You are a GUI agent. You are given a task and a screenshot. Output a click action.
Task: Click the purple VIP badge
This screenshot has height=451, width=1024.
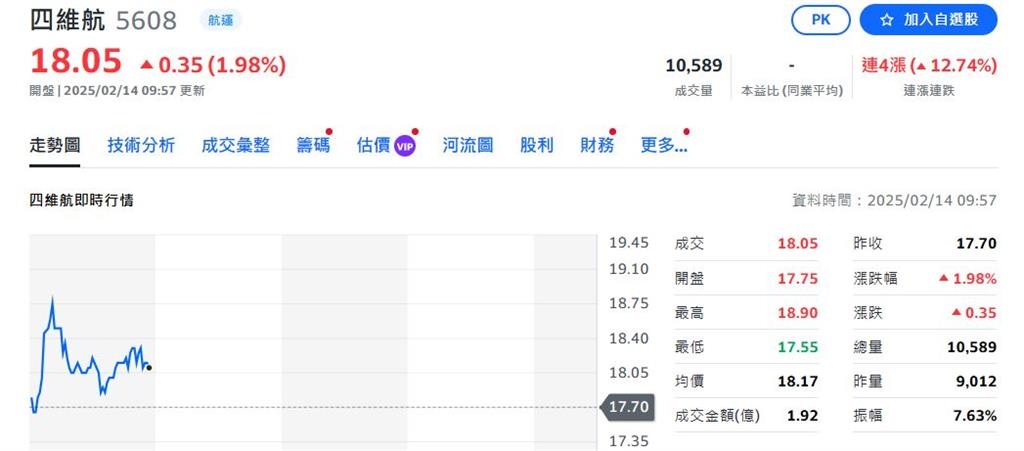click(x=405, y=146)
